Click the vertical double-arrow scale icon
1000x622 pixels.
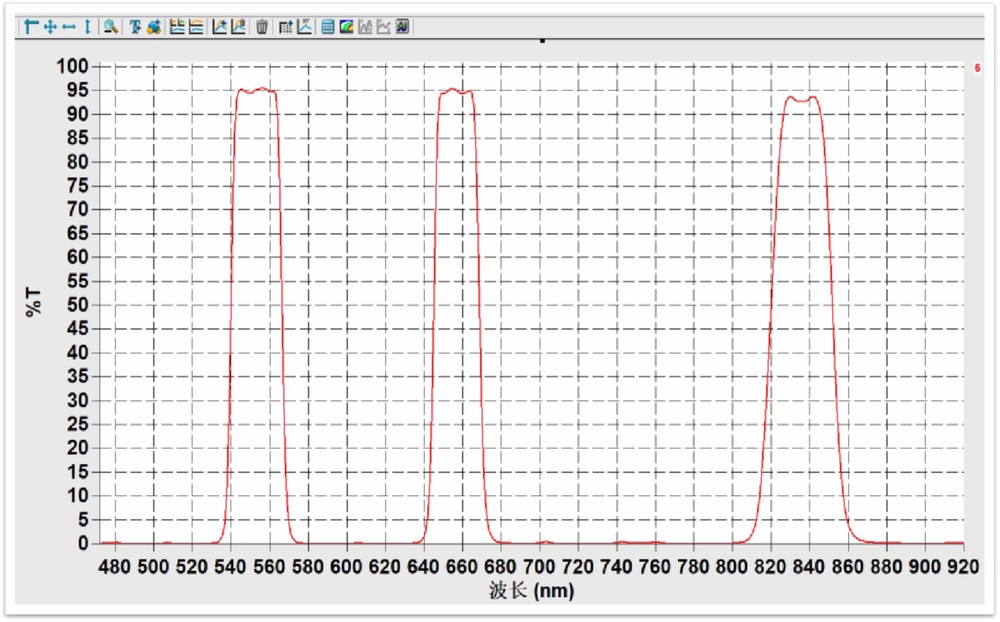(87, 27)
